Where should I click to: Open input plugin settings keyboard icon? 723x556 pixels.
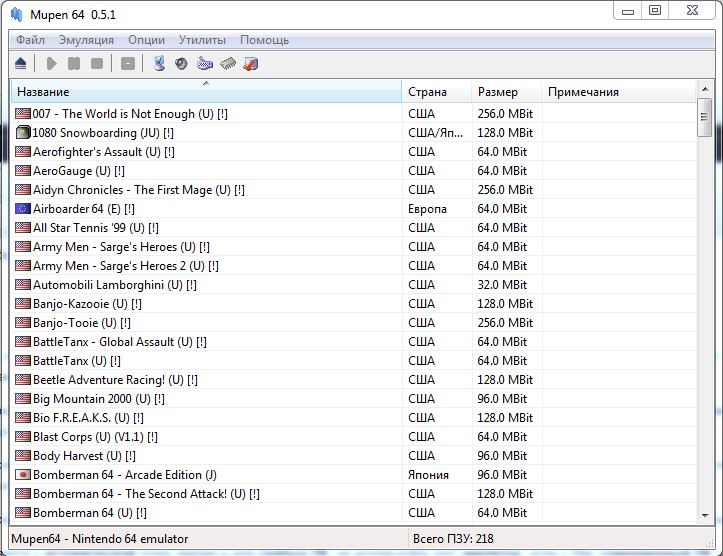(x=205, y=64)
